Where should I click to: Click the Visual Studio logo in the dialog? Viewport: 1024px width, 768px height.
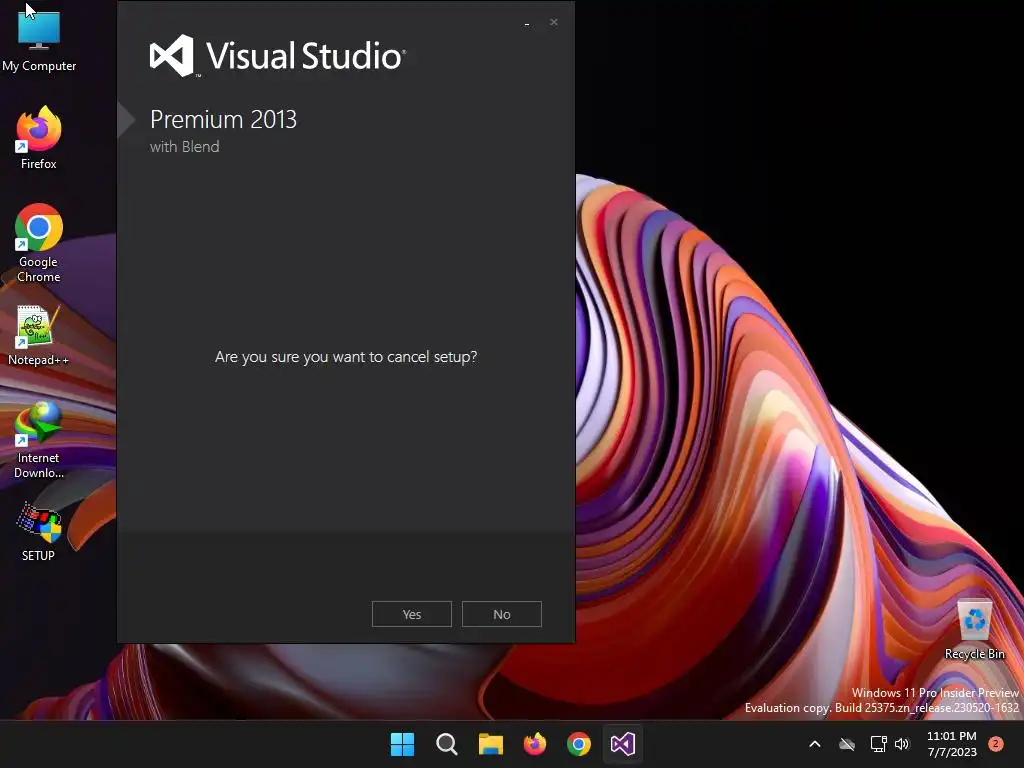(278, 56)
